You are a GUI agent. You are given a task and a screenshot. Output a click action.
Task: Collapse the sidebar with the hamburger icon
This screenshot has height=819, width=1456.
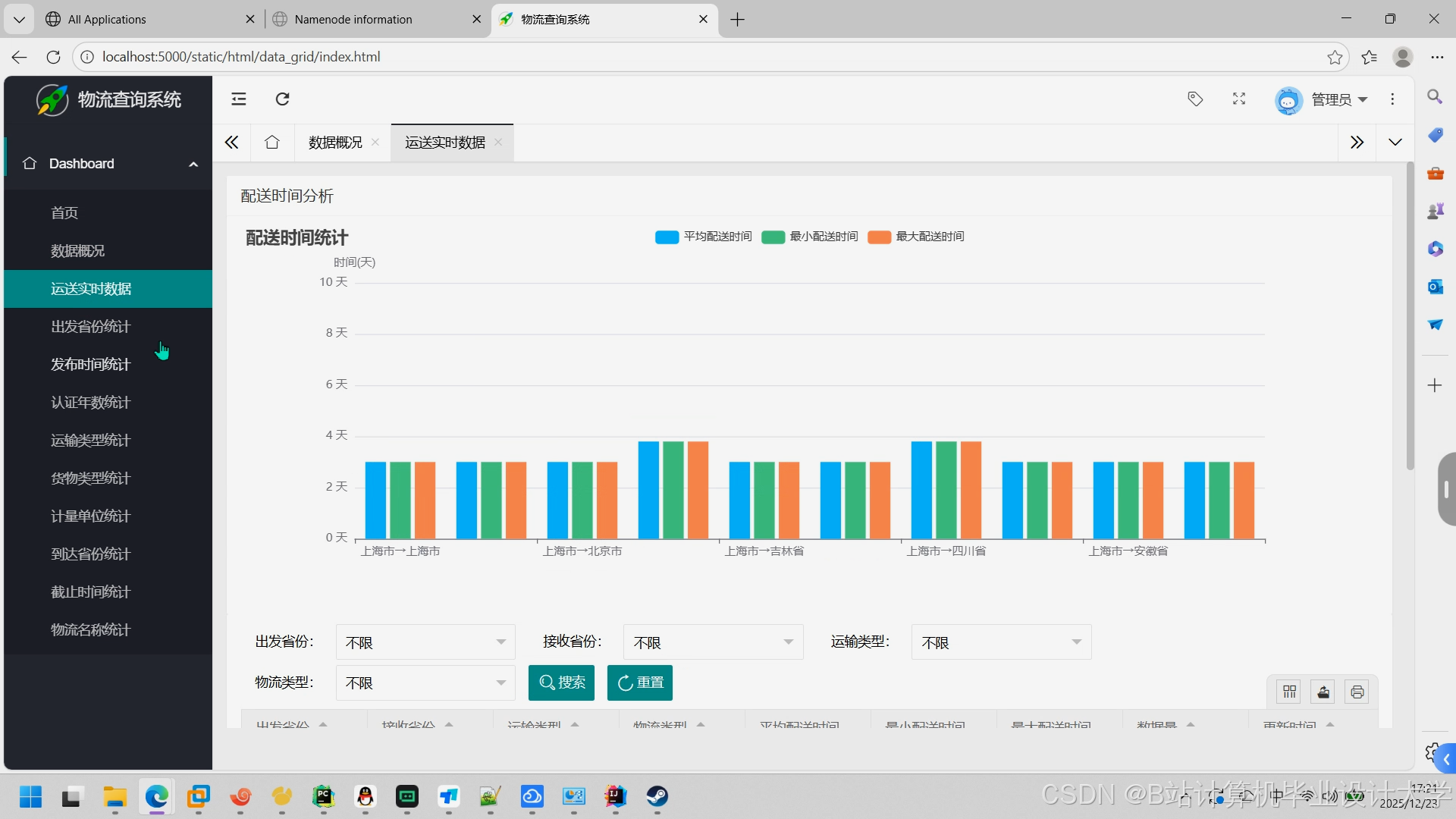(x=238, y=99)
